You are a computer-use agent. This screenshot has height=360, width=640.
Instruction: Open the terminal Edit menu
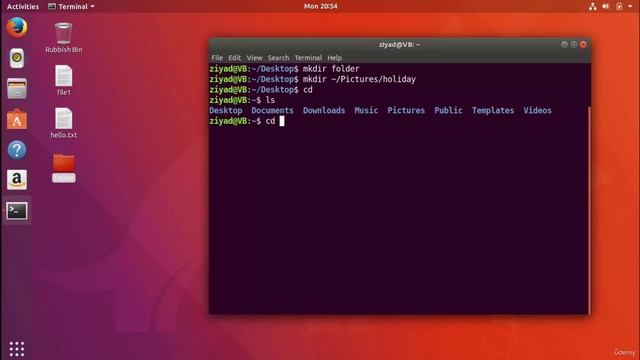(x=234, y=58)
